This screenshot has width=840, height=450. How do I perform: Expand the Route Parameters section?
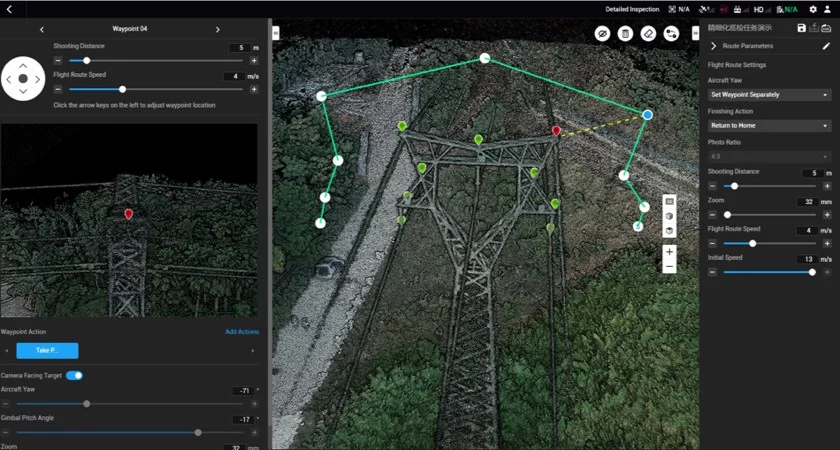point(714,46)
